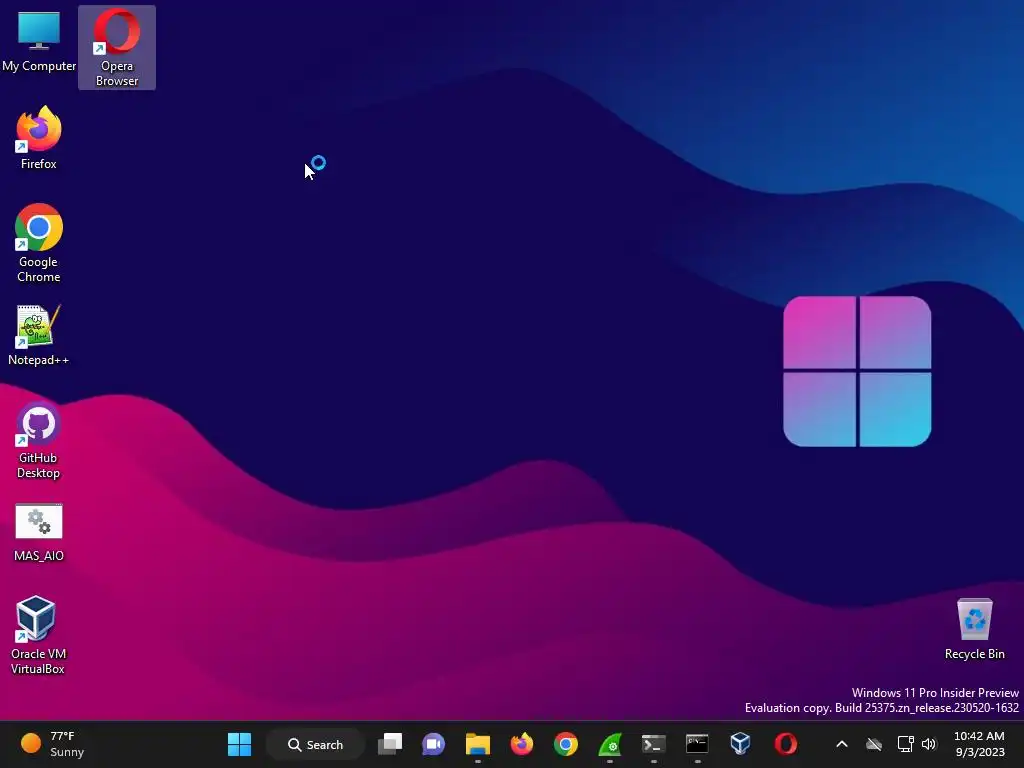Screen dimensions: 1024x768
Task: Select the Firefox desktop shortcut
Action: tap(39, 138)
